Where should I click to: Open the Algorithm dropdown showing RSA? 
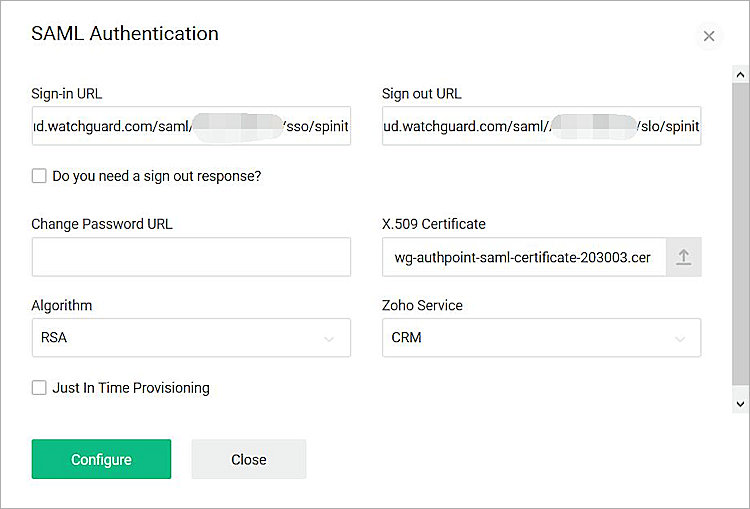pyautogui.click(x=190, y=338)
